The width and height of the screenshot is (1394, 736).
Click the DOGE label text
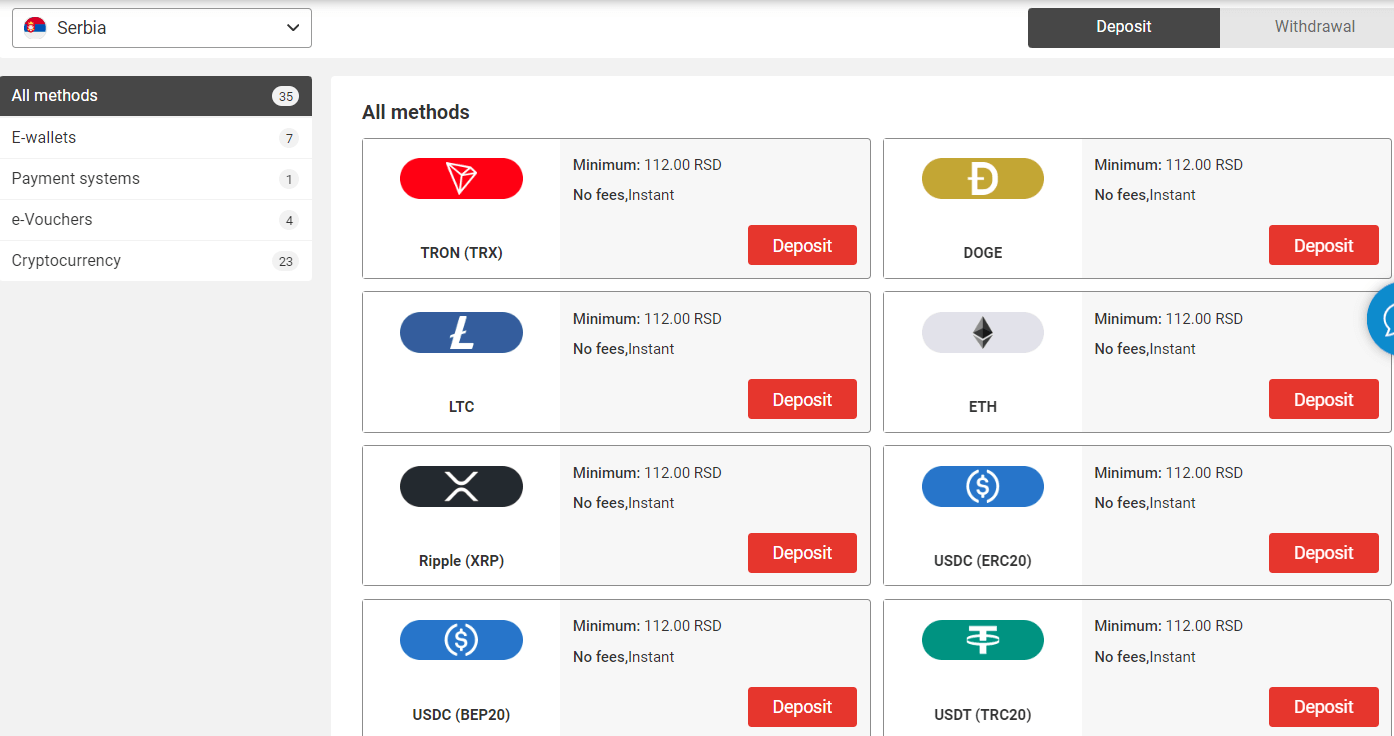tap(982, 253)
